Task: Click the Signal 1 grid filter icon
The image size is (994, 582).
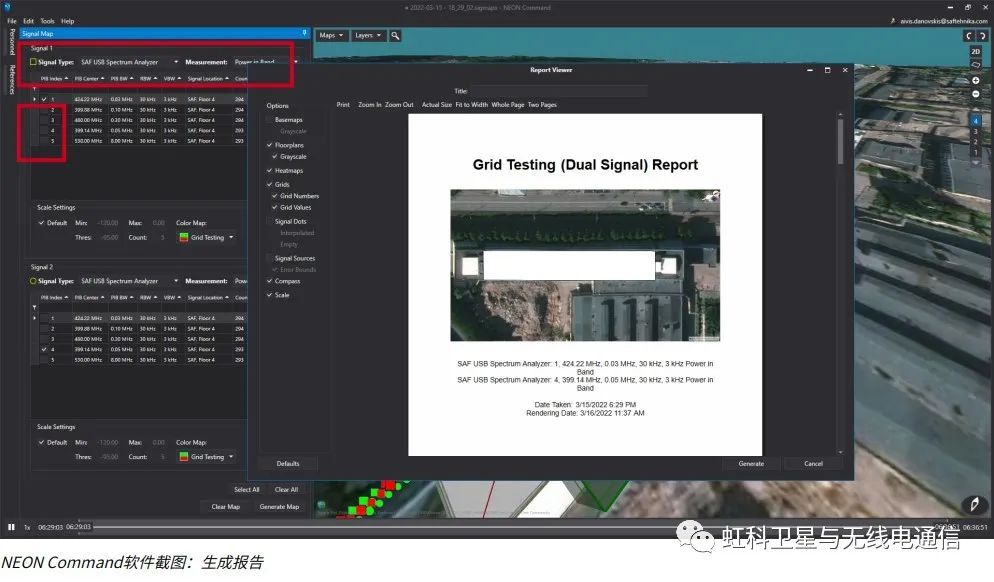Action: click(34, 88)
